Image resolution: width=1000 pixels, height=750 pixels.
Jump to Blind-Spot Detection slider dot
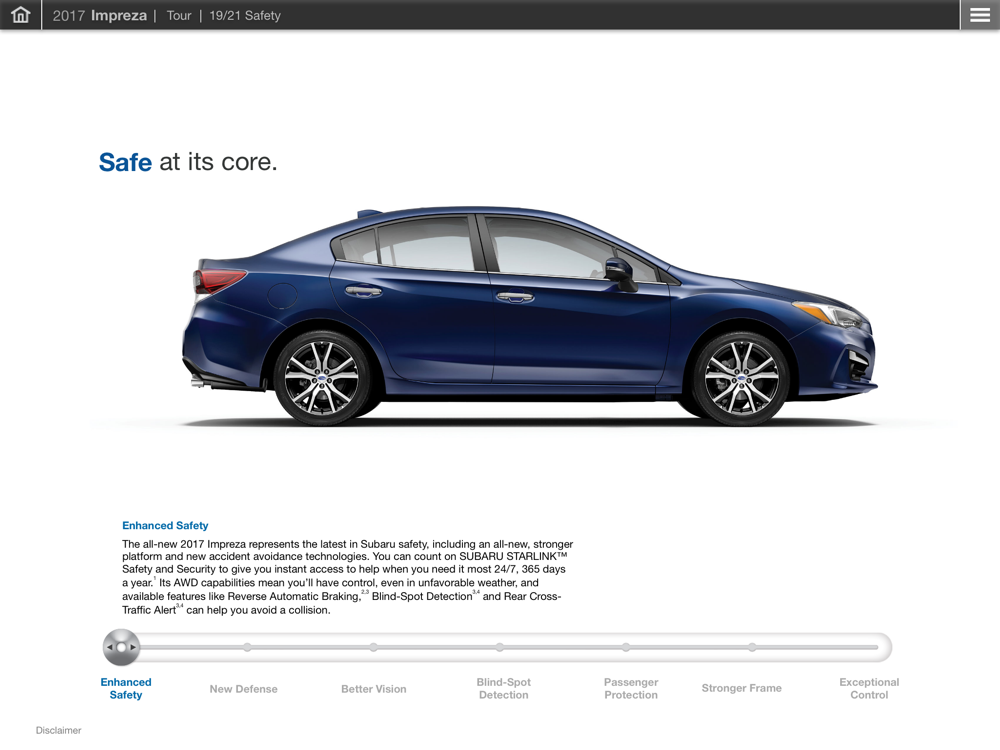[499, 647]
